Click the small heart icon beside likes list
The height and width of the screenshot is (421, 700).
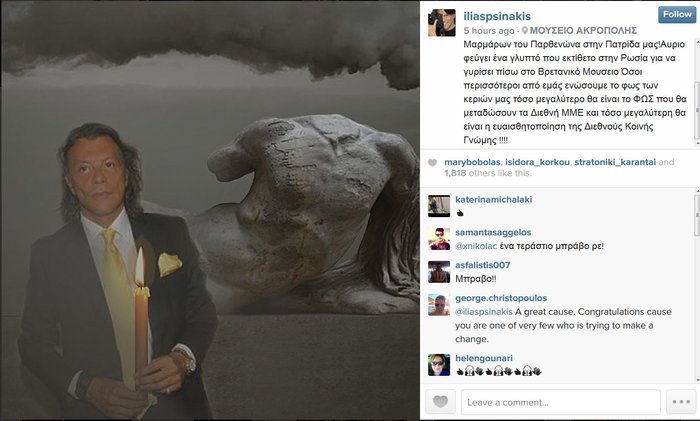pos(432,163)
